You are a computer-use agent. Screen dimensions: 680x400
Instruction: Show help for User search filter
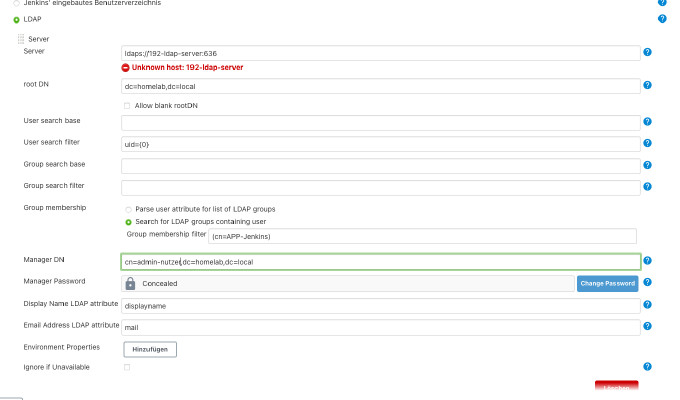click(647, 143)
